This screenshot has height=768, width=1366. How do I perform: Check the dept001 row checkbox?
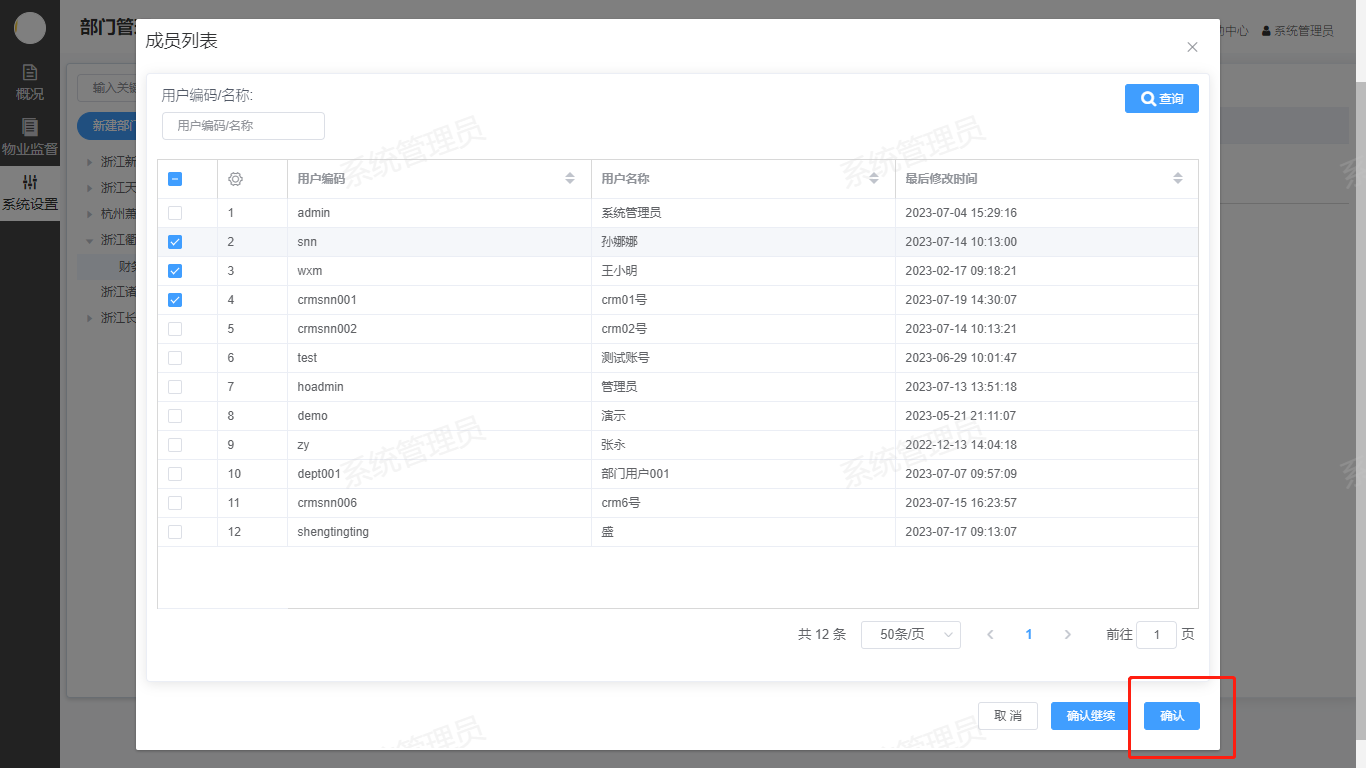tap(175, 474)
